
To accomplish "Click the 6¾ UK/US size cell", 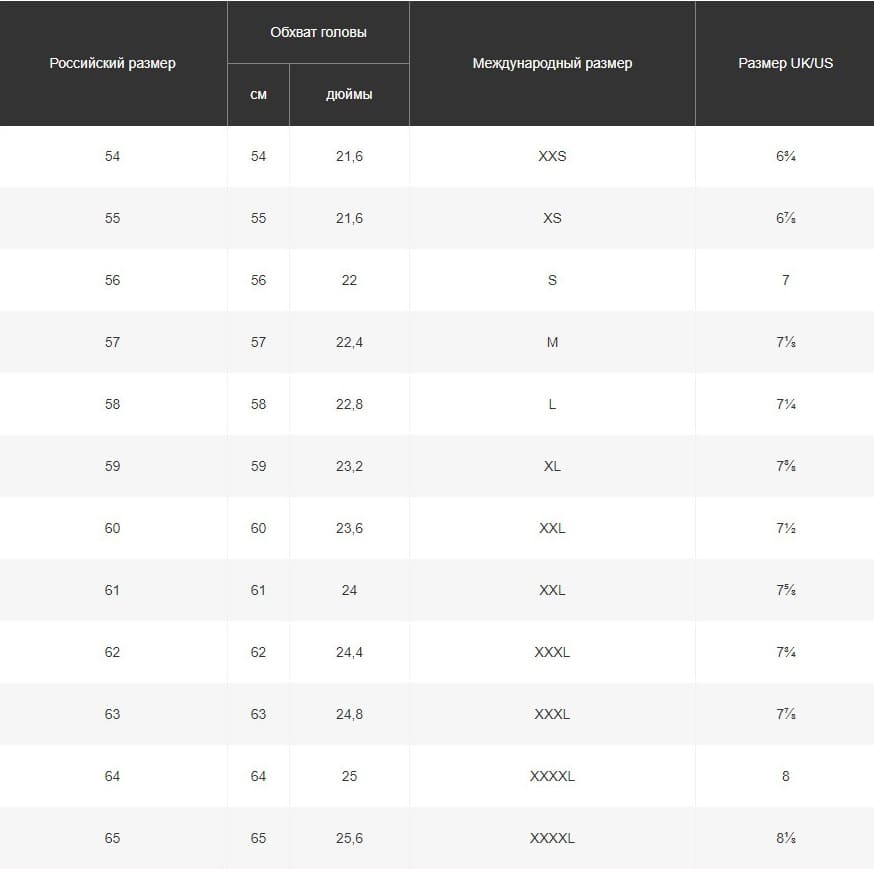I will click(785, 156).
